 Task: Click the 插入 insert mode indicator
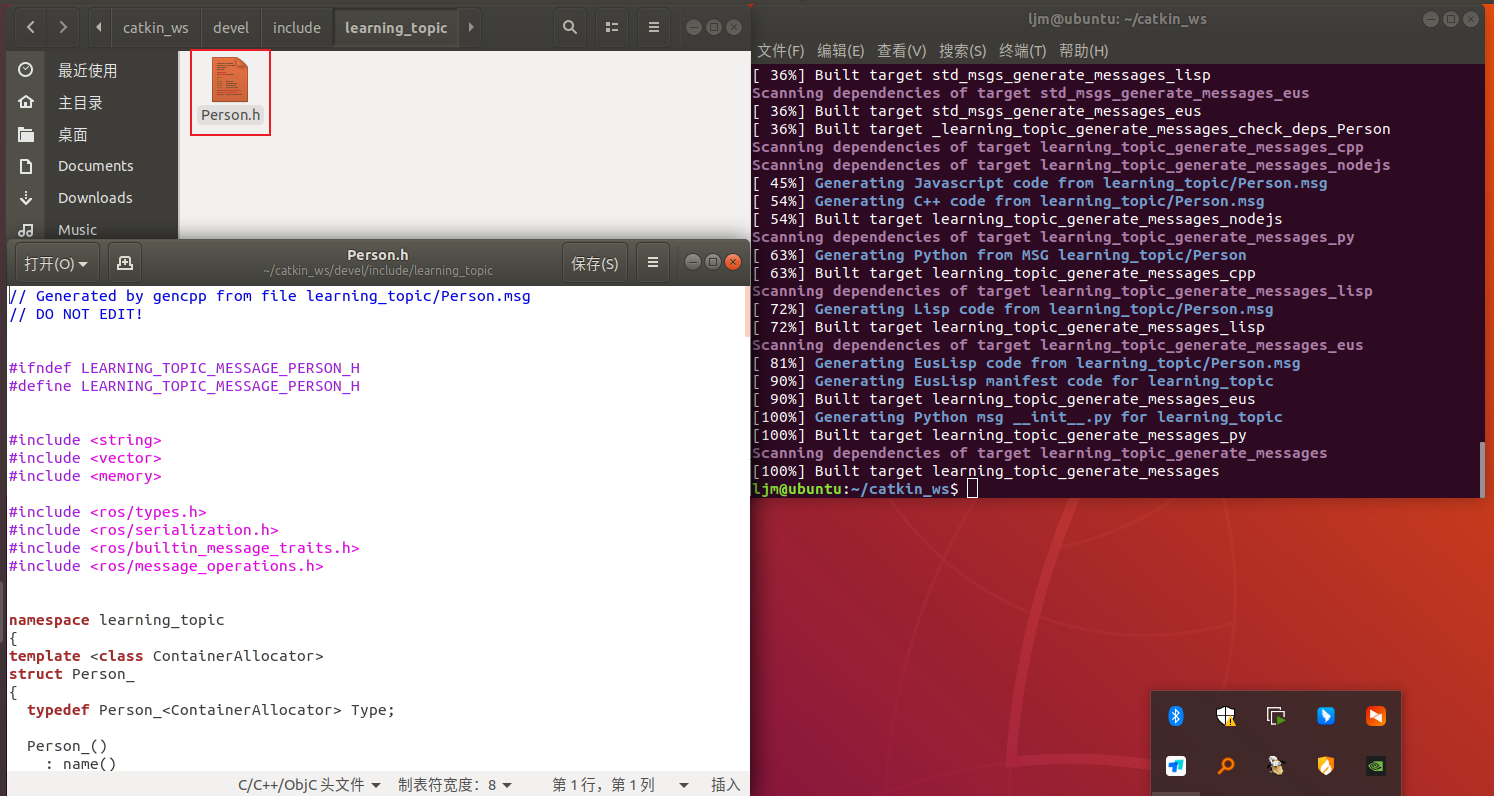pyautogui.click(x=725, y=785)
